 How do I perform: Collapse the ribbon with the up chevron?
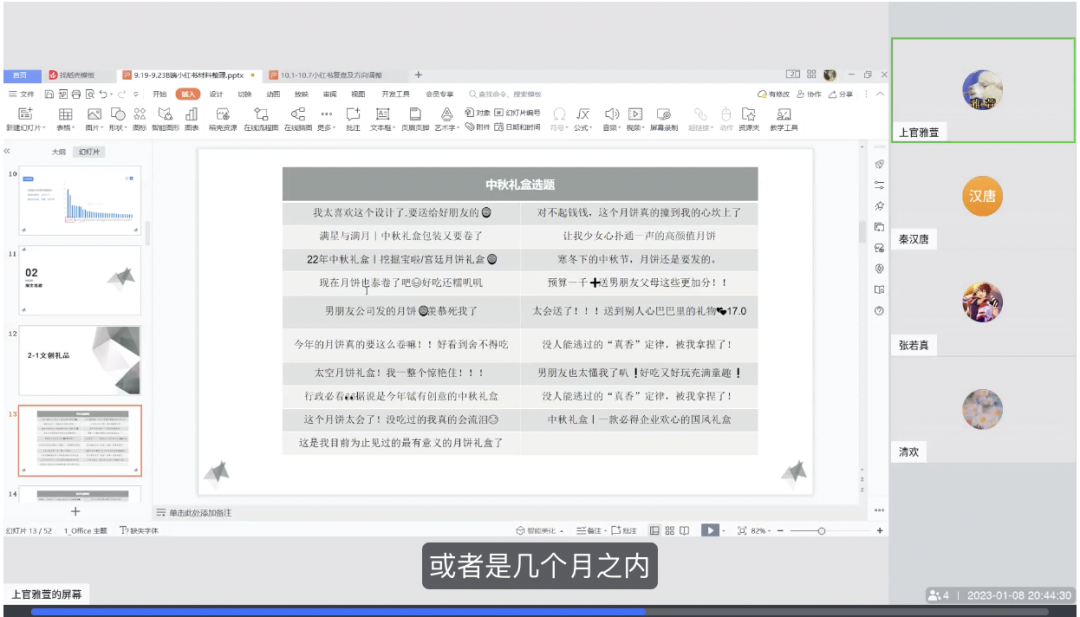click(880, 94)
